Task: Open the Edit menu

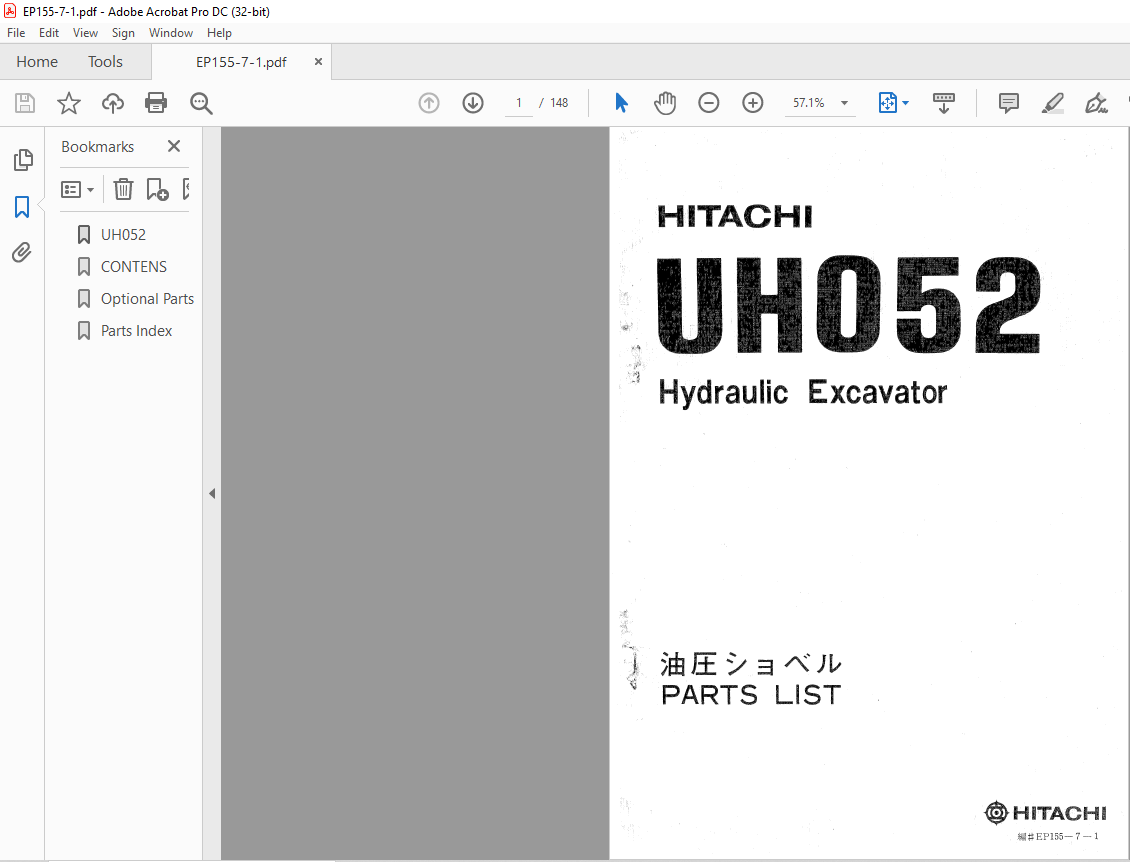Action: 49,33
